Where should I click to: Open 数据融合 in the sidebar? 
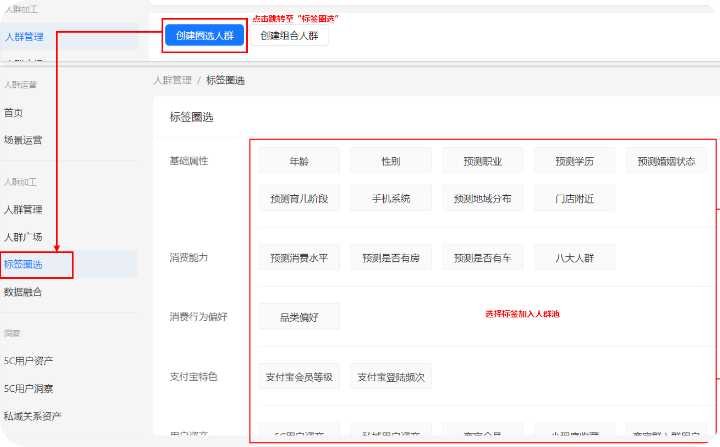[x=23, y=292]
